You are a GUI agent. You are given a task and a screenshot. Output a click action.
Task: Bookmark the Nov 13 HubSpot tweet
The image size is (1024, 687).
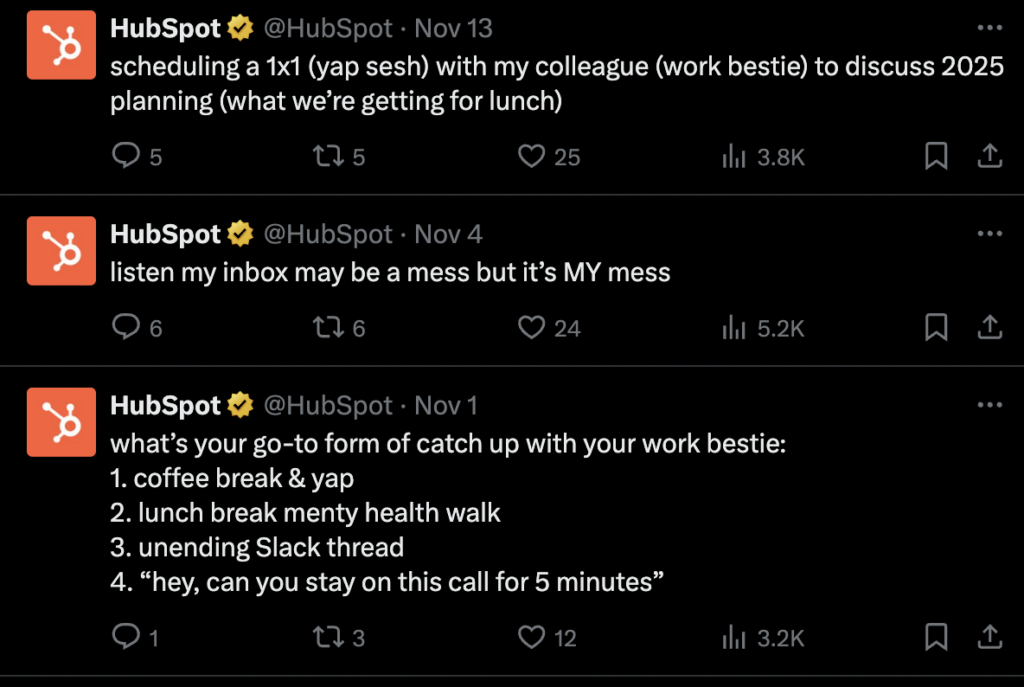point(936,157)
